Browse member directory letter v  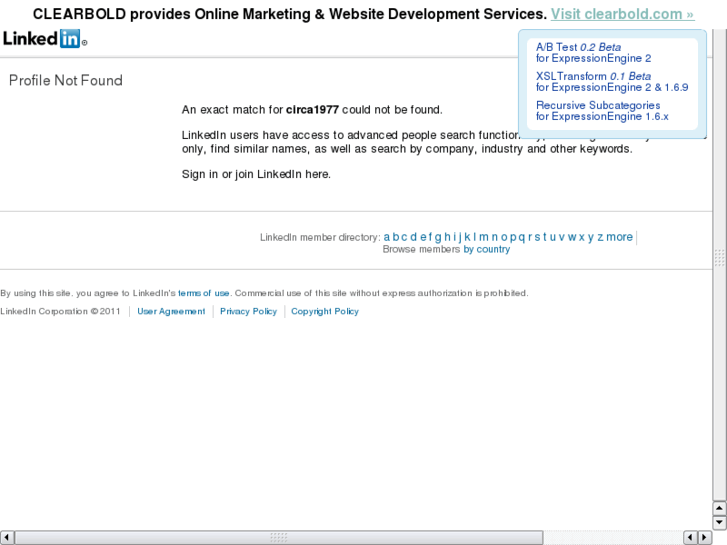562,237
